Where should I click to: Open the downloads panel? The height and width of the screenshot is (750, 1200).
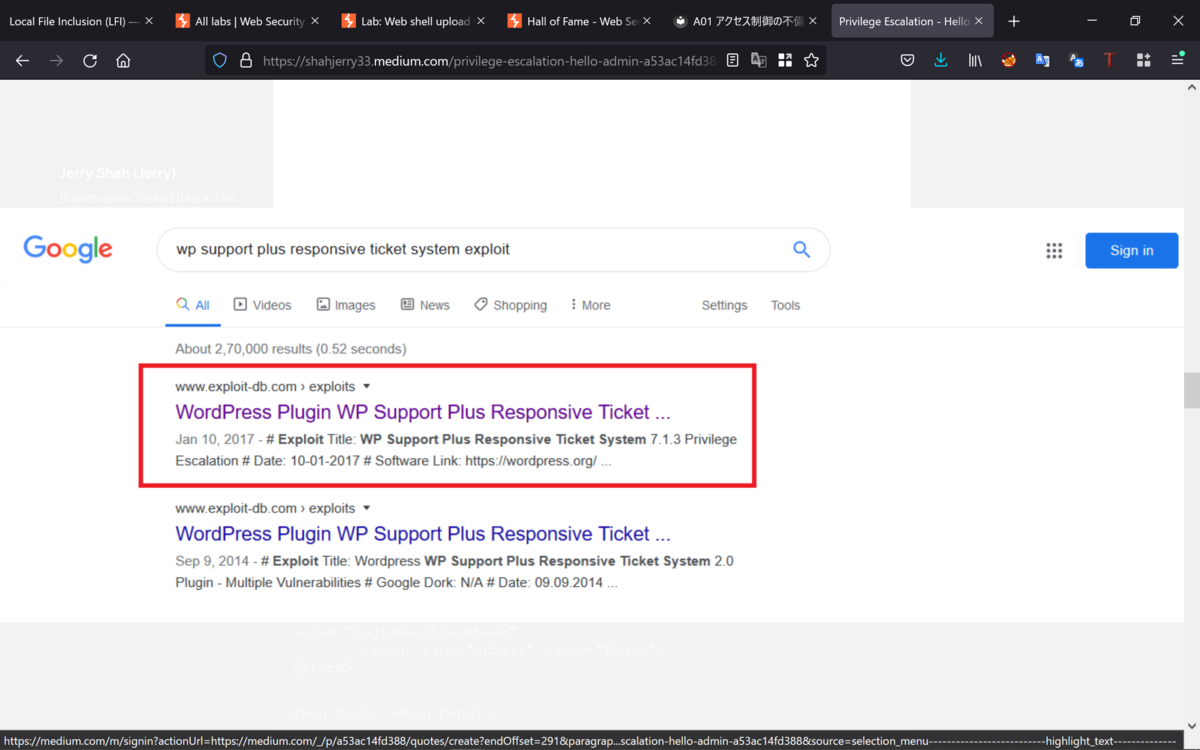[941, 61]
